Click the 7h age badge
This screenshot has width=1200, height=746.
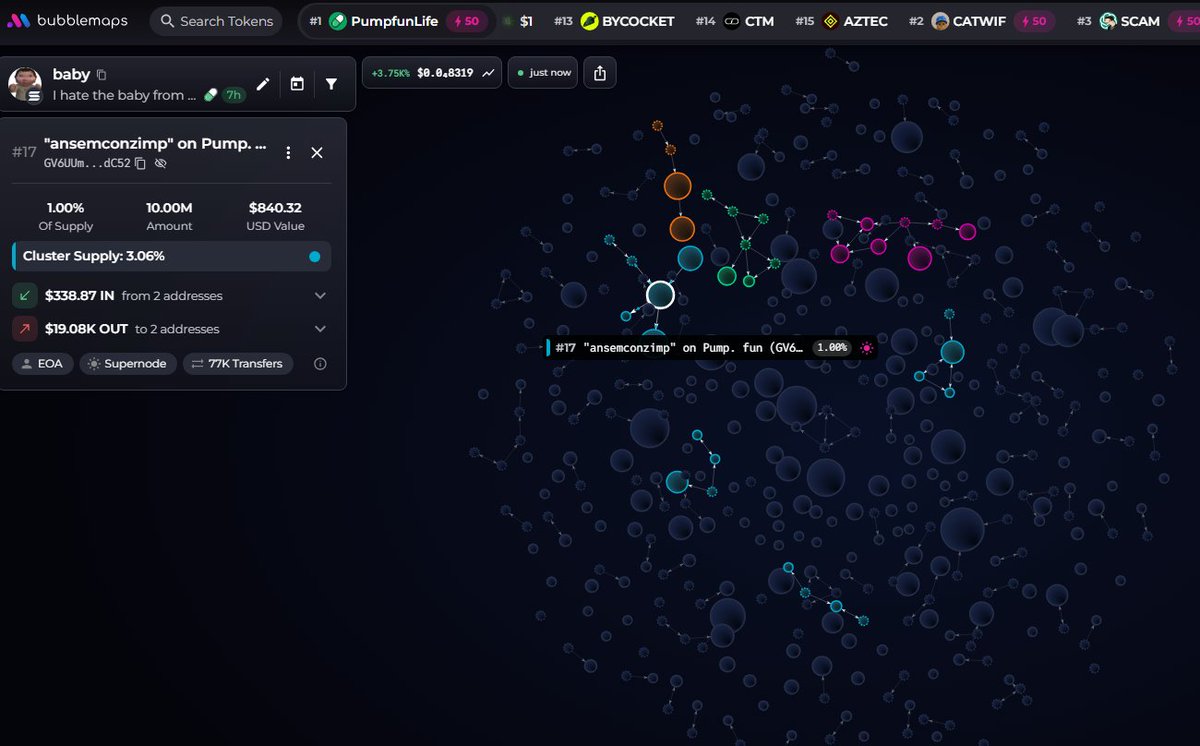point(234,95)
